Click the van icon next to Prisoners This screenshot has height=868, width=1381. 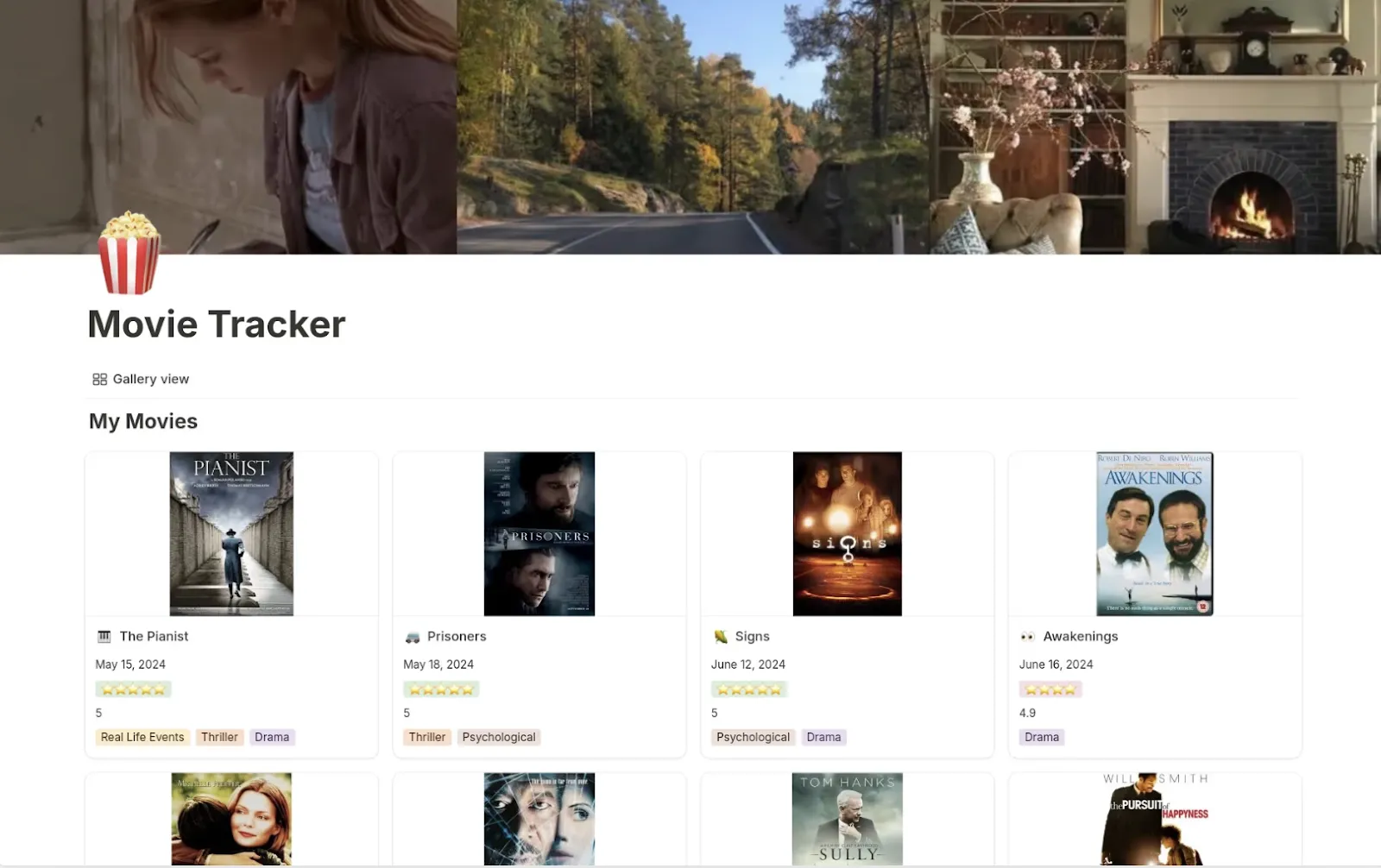click(x=413, y=637)
